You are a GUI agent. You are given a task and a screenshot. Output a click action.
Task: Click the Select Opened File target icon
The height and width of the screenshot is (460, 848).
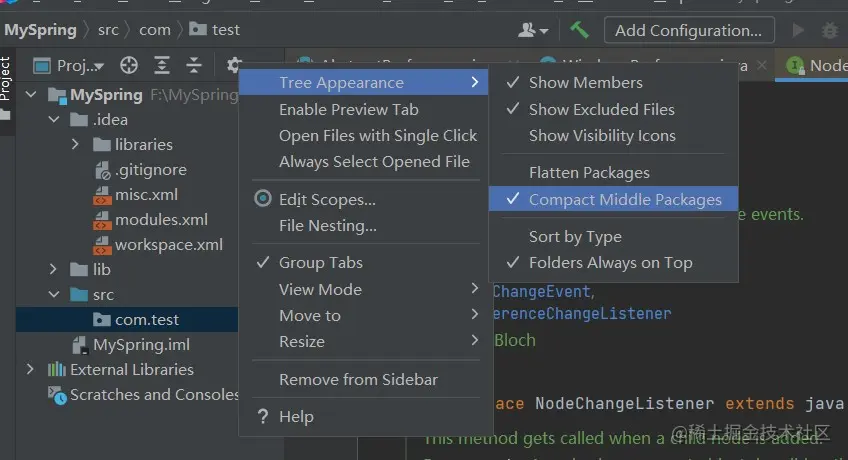(129, 66)
